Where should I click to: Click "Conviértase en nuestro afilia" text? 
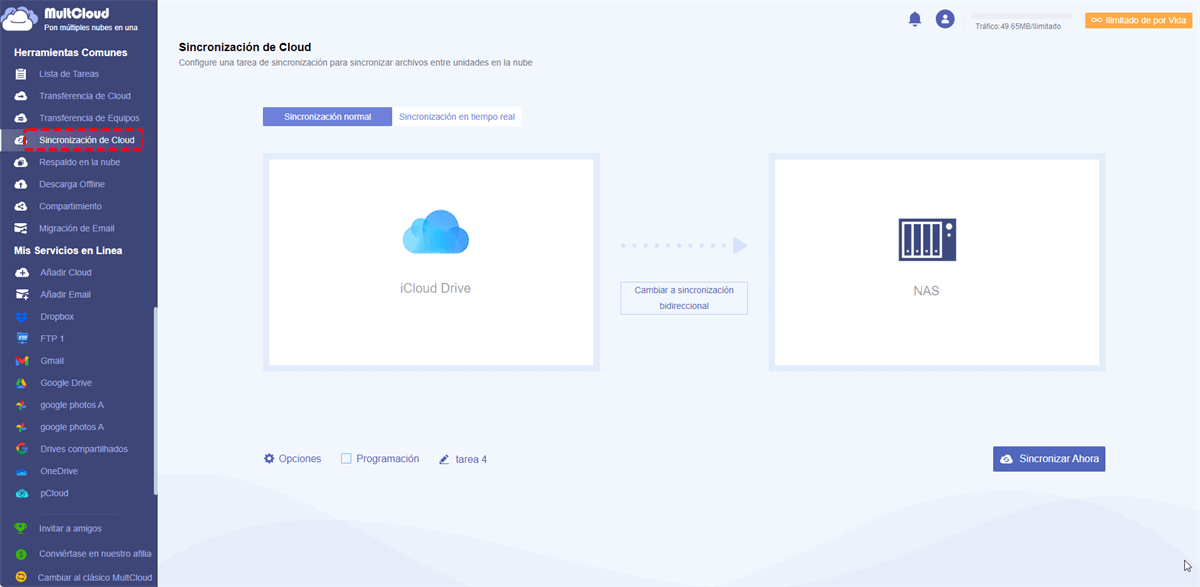tap(95, 553)
